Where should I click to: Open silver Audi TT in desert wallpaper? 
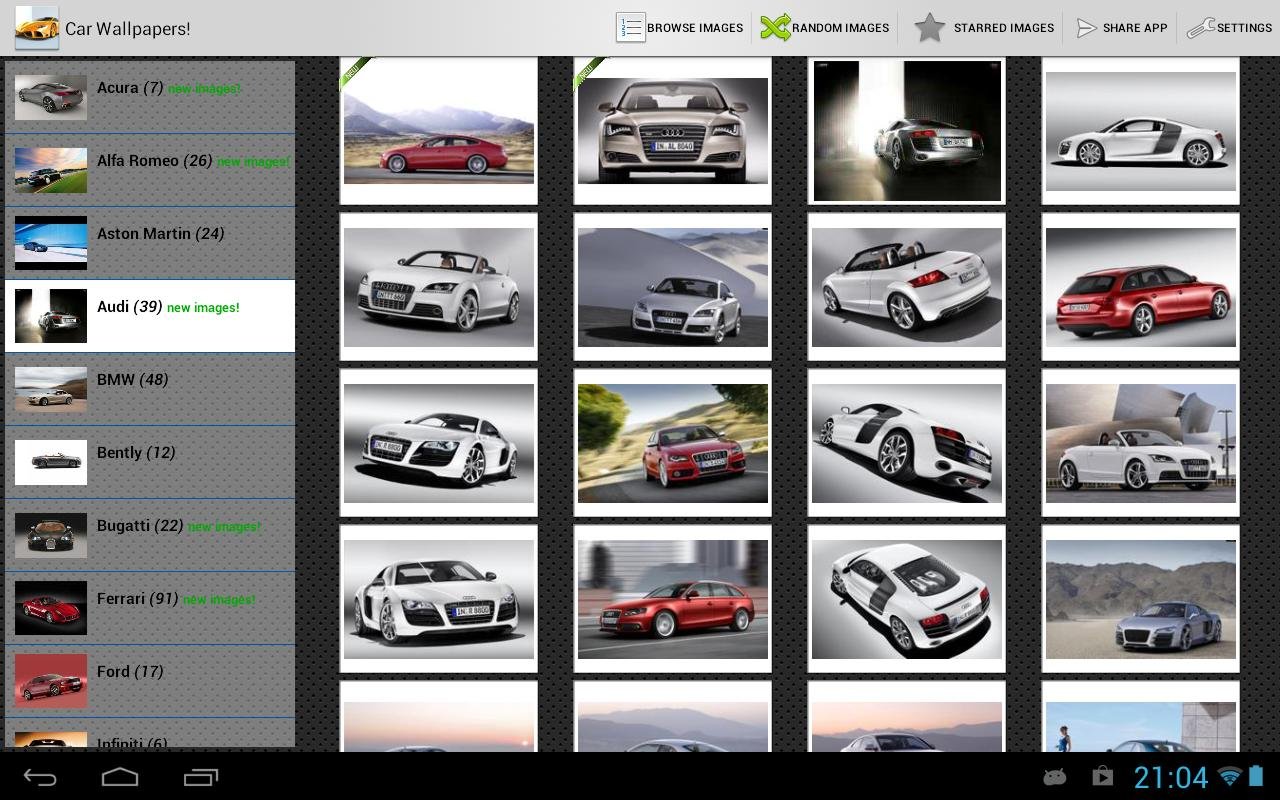(x=673, y=287)
